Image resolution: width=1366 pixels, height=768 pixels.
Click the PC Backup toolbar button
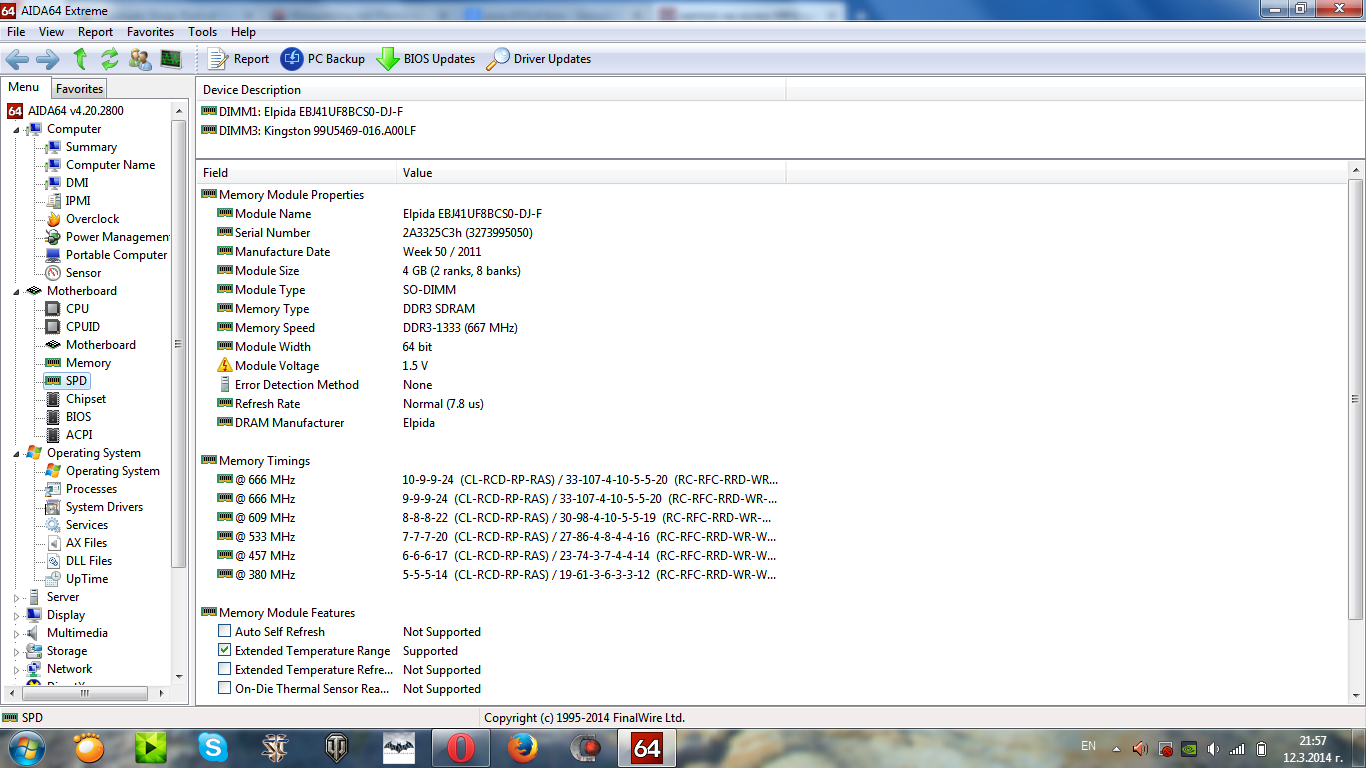tap(322, 59)
